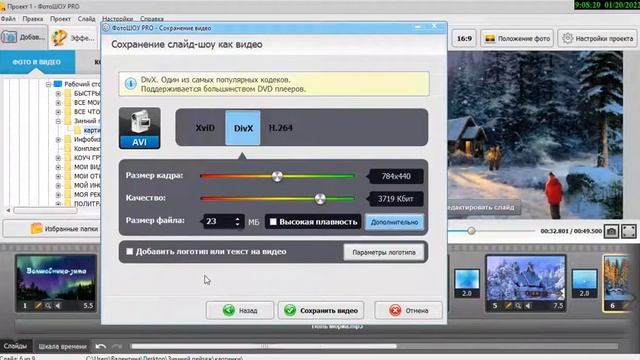This screenshot has height=360, width=640.
Task: Click the 784x440 frame size value
Action: click(396, 176)
